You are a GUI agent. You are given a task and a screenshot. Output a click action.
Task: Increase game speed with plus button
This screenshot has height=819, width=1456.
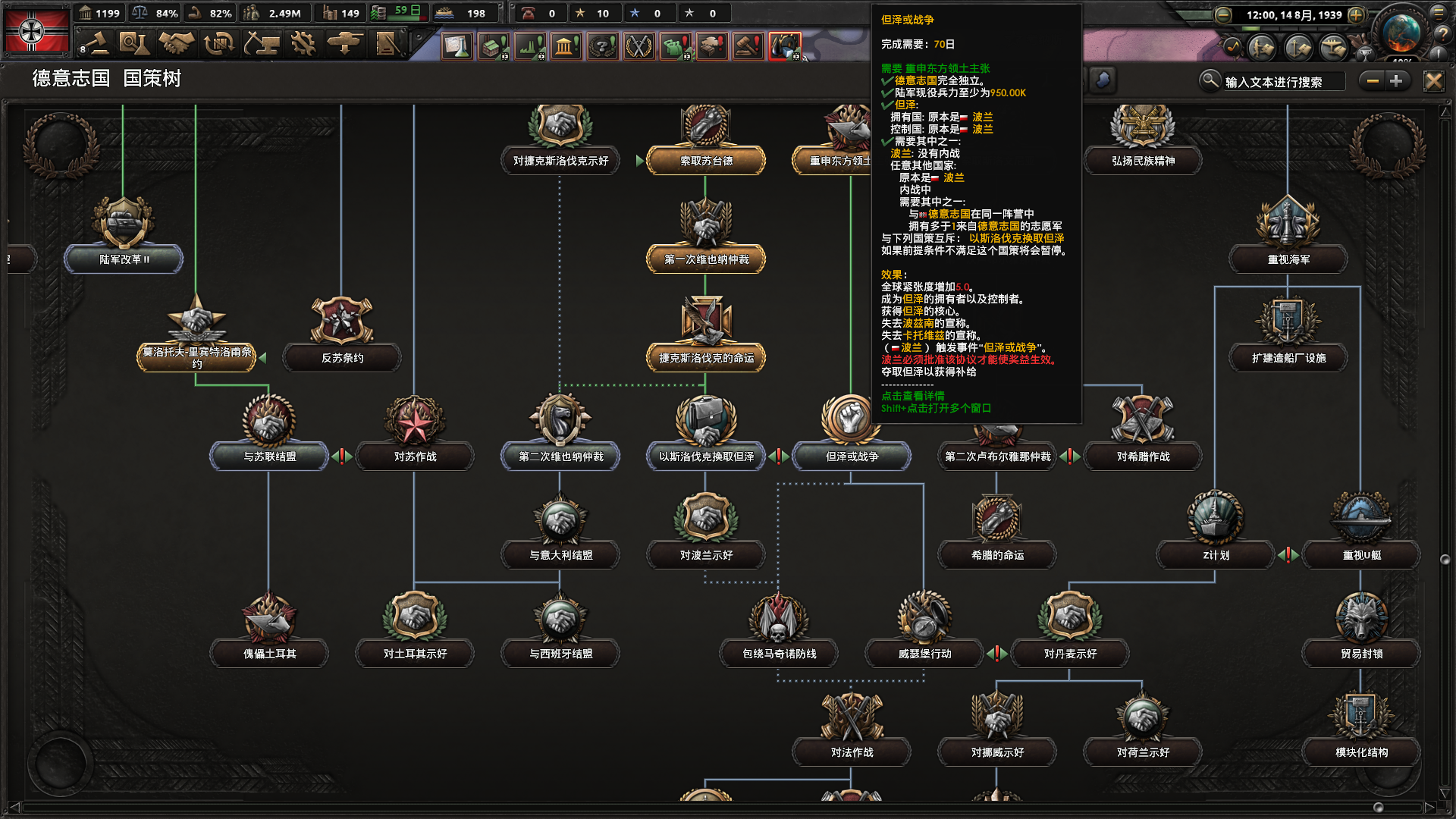[1357, 15]
